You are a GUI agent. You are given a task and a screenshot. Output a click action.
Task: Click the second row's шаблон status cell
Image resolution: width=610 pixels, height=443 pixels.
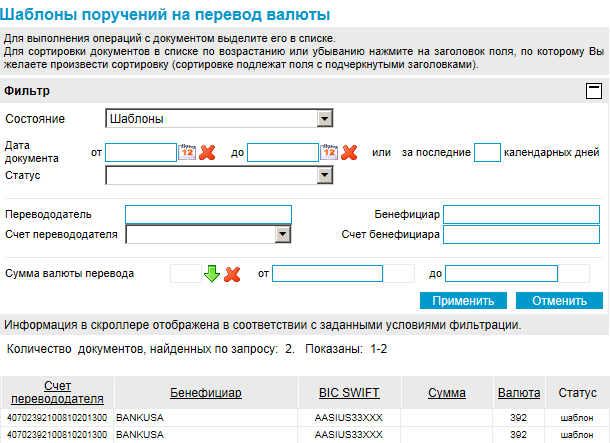click(577, 434)
